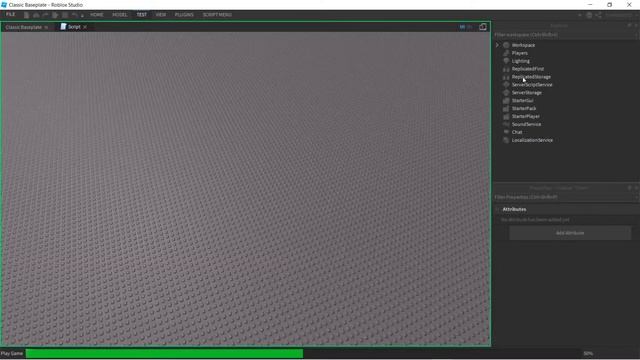Undock the Properties panel
This screenshot has height=360, width=640.
point(629,188)
